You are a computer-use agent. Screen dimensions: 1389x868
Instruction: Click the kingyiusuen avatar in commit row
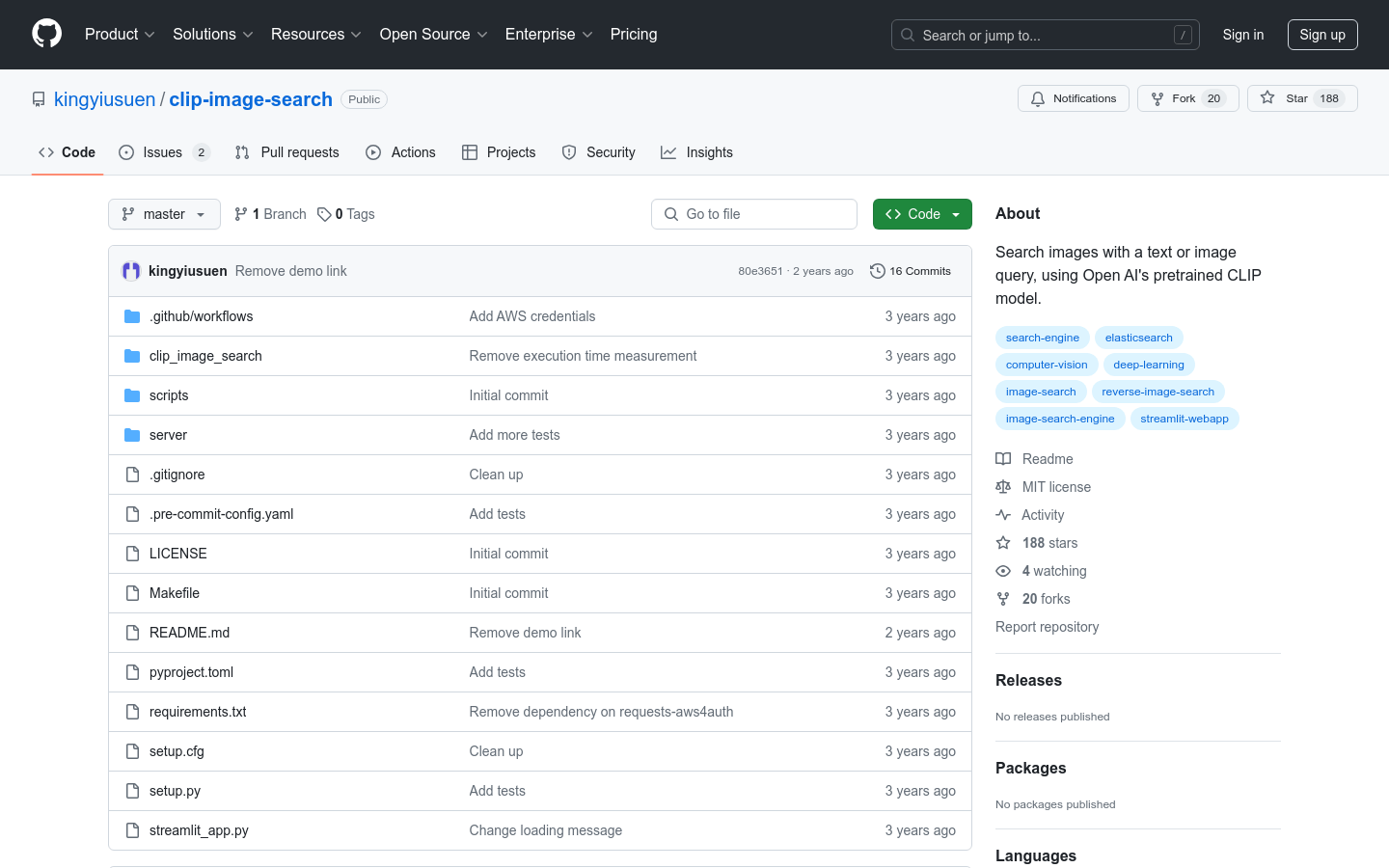point(131,271)
